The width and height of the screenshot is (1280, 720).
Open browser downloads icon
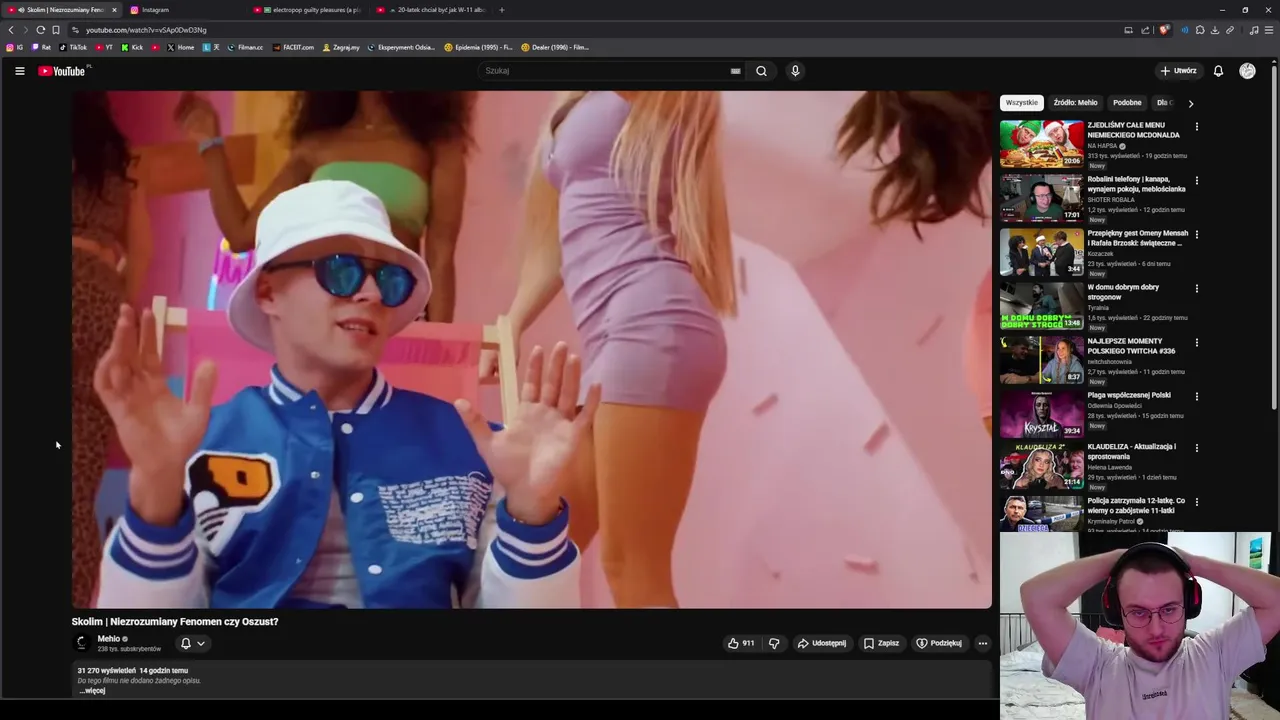coord(1215,30)
